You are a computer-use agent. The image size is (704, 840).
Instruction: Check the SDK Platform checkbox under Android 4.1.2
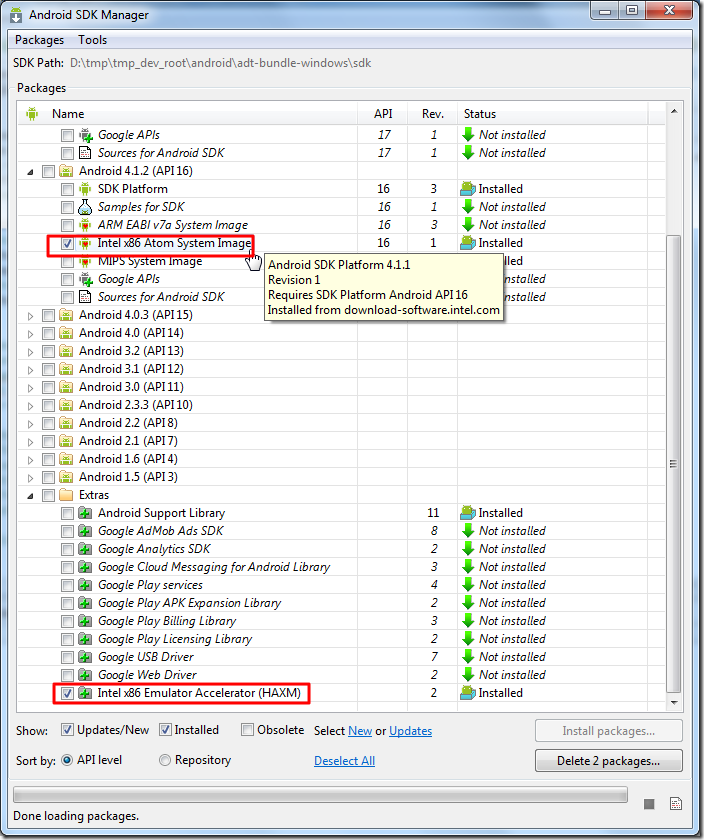tap(67, 189)
